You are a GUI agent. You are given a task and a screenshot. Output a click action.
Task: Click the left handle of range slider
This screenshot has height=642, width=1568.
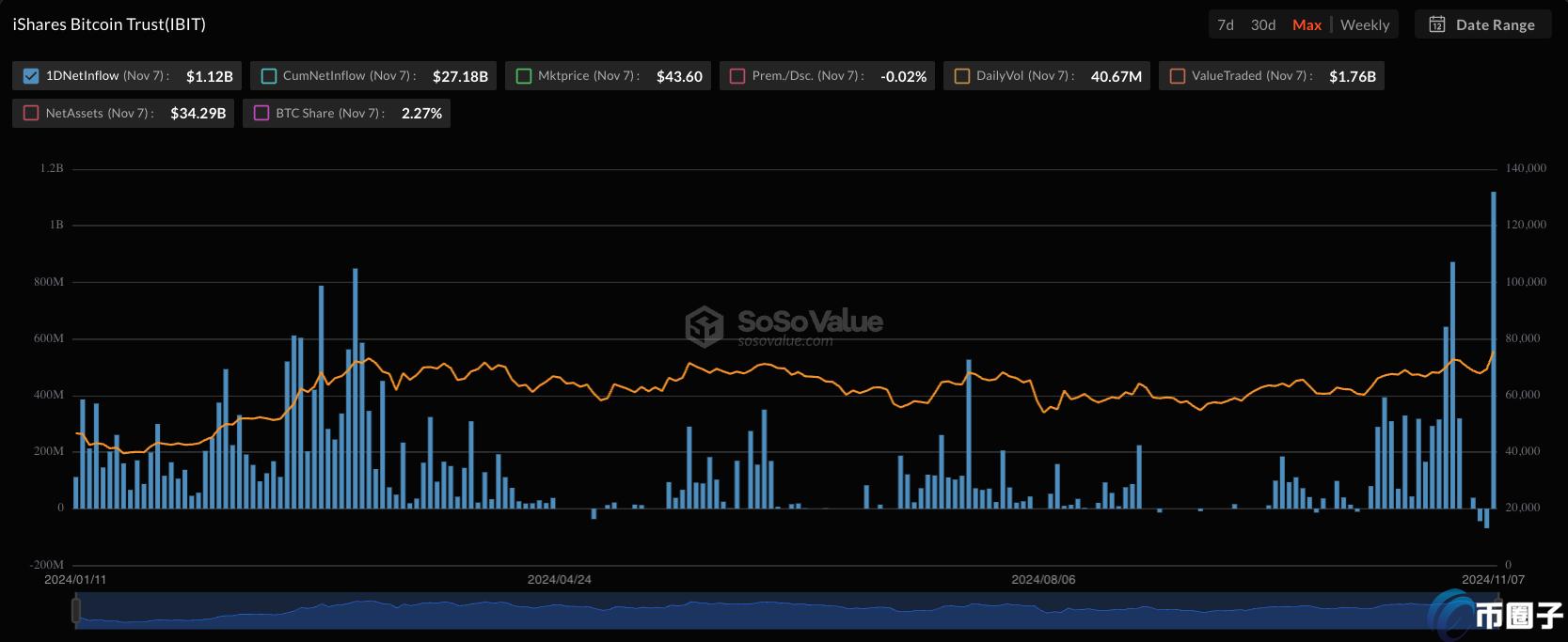point(76,611)
